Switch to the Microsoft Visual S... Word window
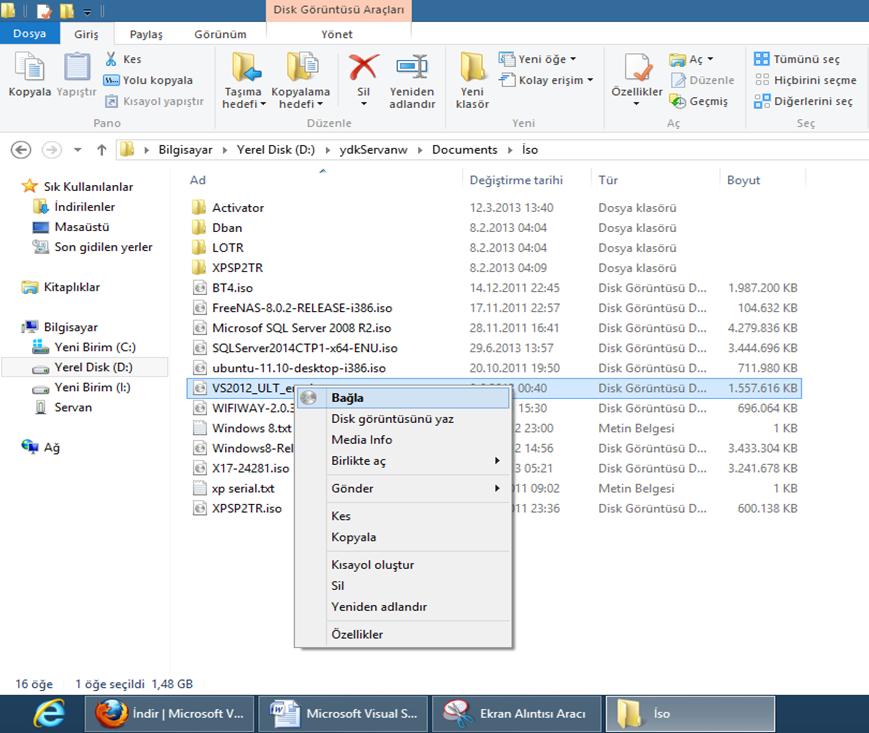Viewport: 869px width, 733px height. click(x=343, y=714)
